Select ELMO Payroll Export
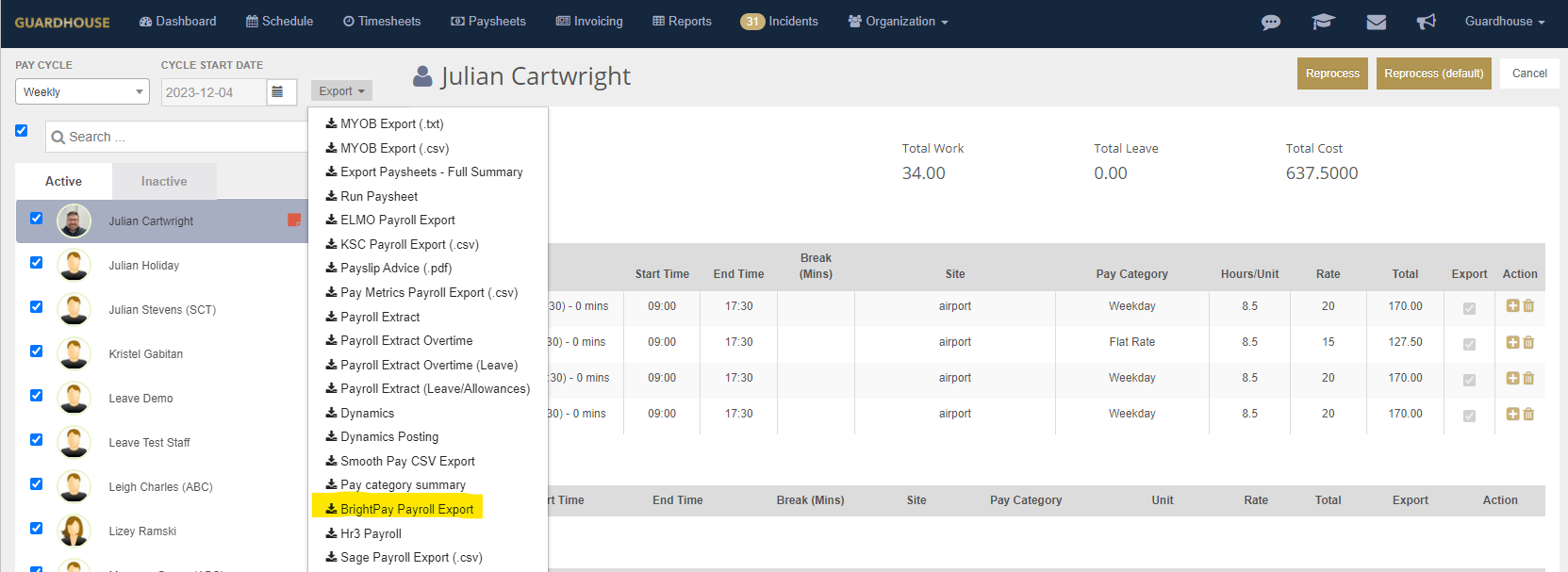This screenshot has width=1568, height=572. 390,220
